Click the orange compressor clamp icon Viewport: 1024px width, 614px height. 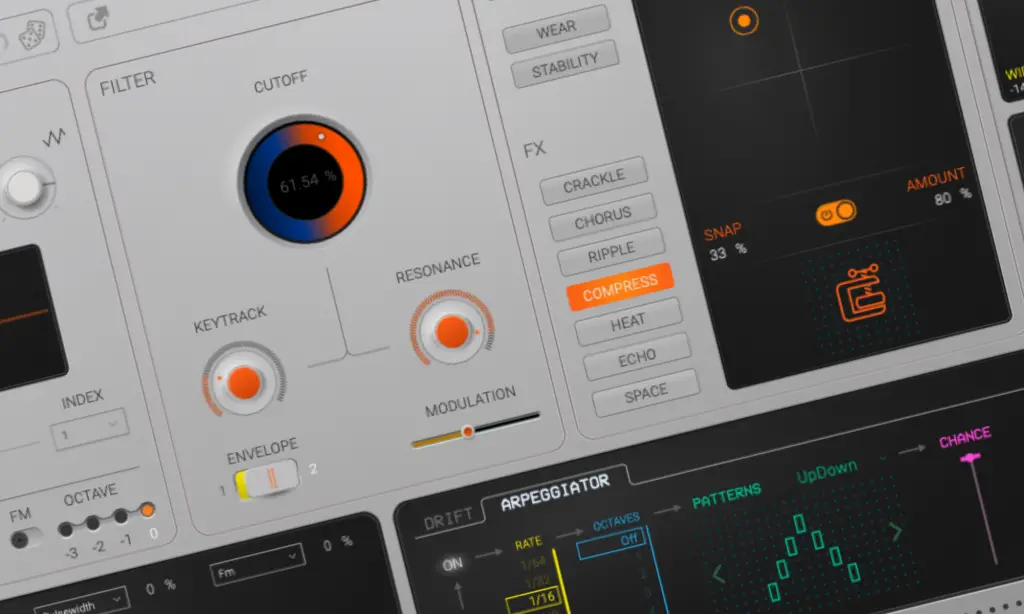coord(861,294)
